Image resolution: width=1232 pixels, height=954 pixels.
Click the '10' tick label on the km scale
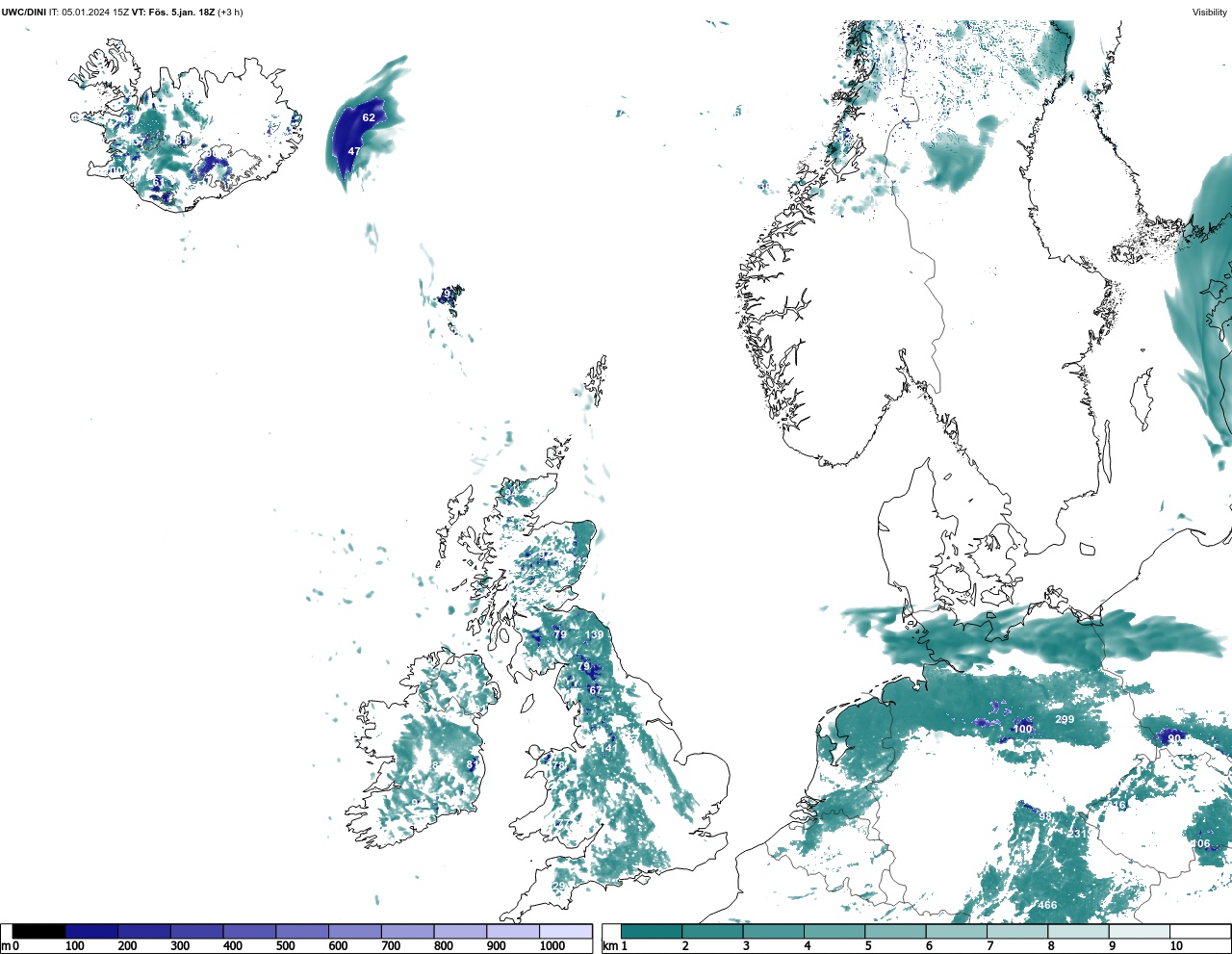click(1176, 946)
